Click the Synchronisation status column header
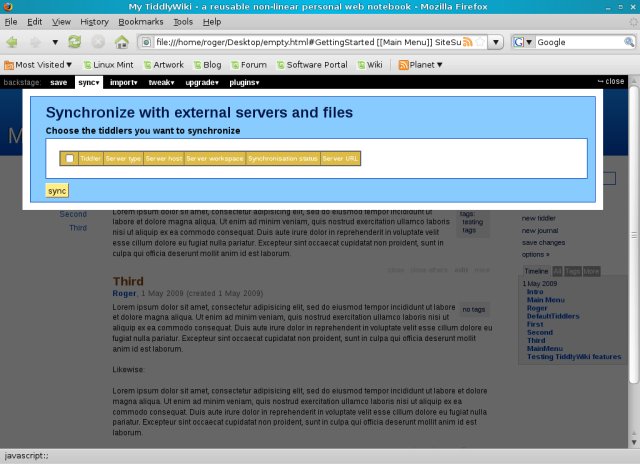Viewport: 640px width, 464px height. tap(282, 158)
